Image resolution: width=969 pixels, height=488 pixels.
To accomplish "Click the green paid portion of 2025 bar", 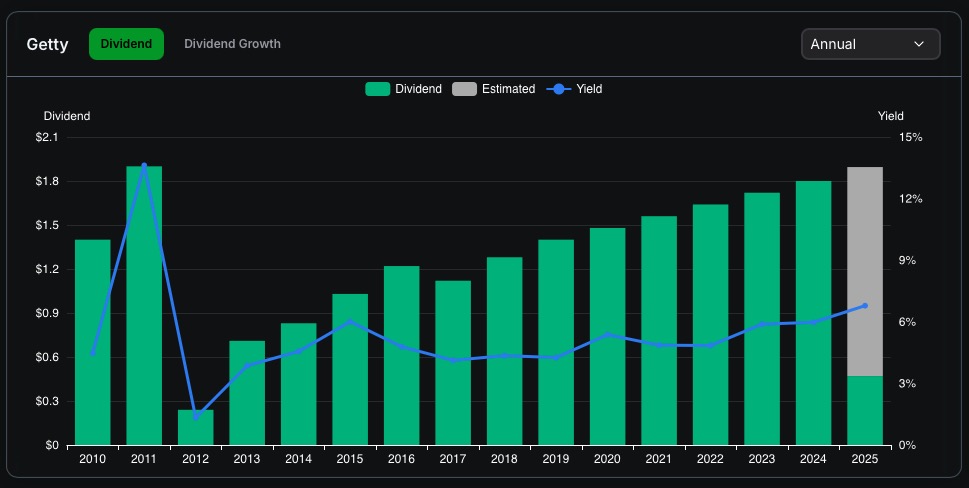I will 865,412.
